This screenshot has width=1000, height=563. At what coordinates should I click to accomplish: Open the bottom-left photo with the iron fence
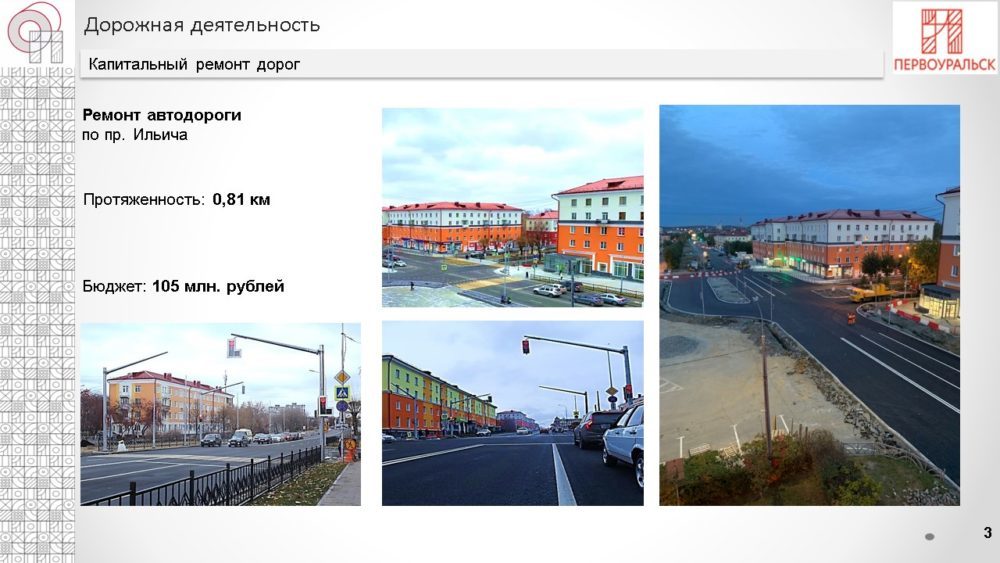220,413
